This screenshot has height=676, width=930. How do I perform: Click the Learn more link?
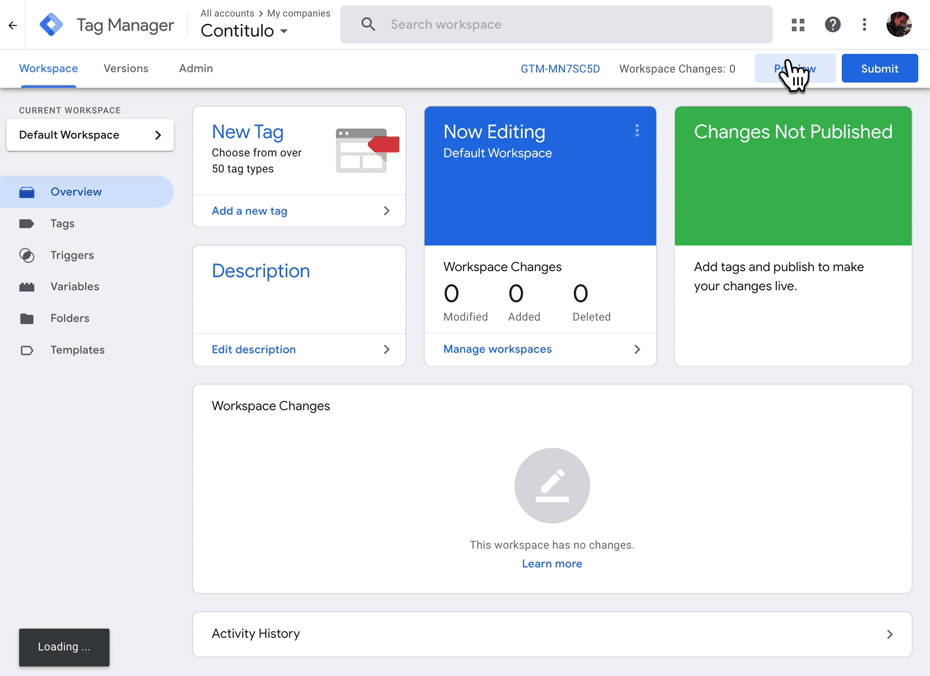pyautogui.click(x=552, y=564)
